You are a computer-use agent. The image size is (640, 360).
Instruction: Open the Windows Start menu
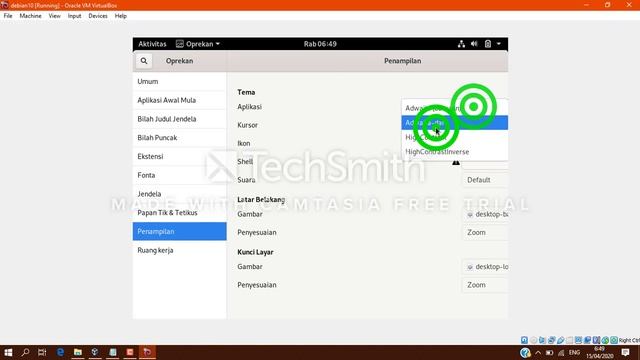[8, 352]
